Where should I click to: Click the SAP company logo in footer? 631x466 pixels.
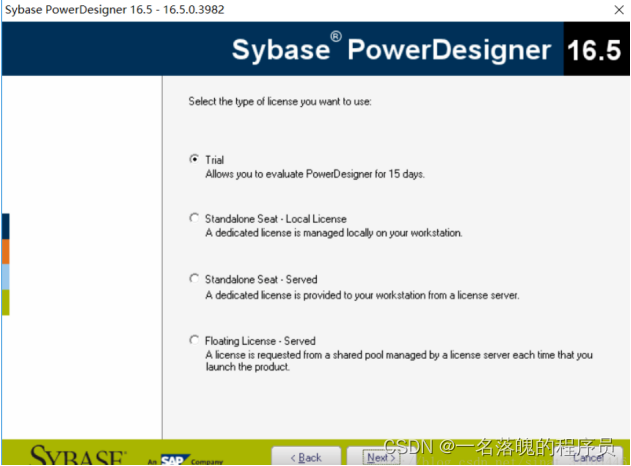[x=175, y=460]
